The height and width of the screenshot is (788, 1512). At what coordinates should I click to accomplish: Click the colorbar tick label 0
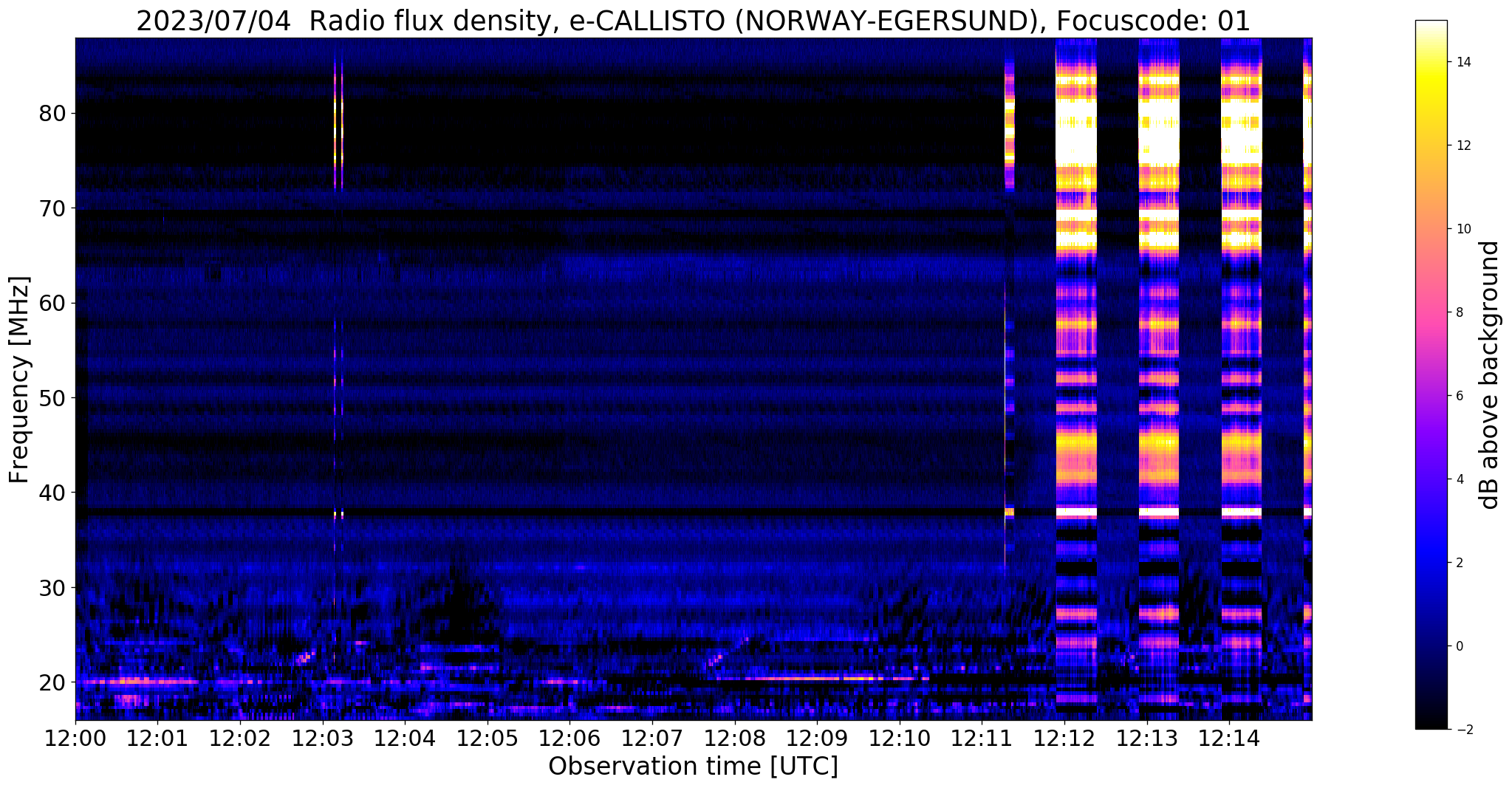(x=1460, y=646)
